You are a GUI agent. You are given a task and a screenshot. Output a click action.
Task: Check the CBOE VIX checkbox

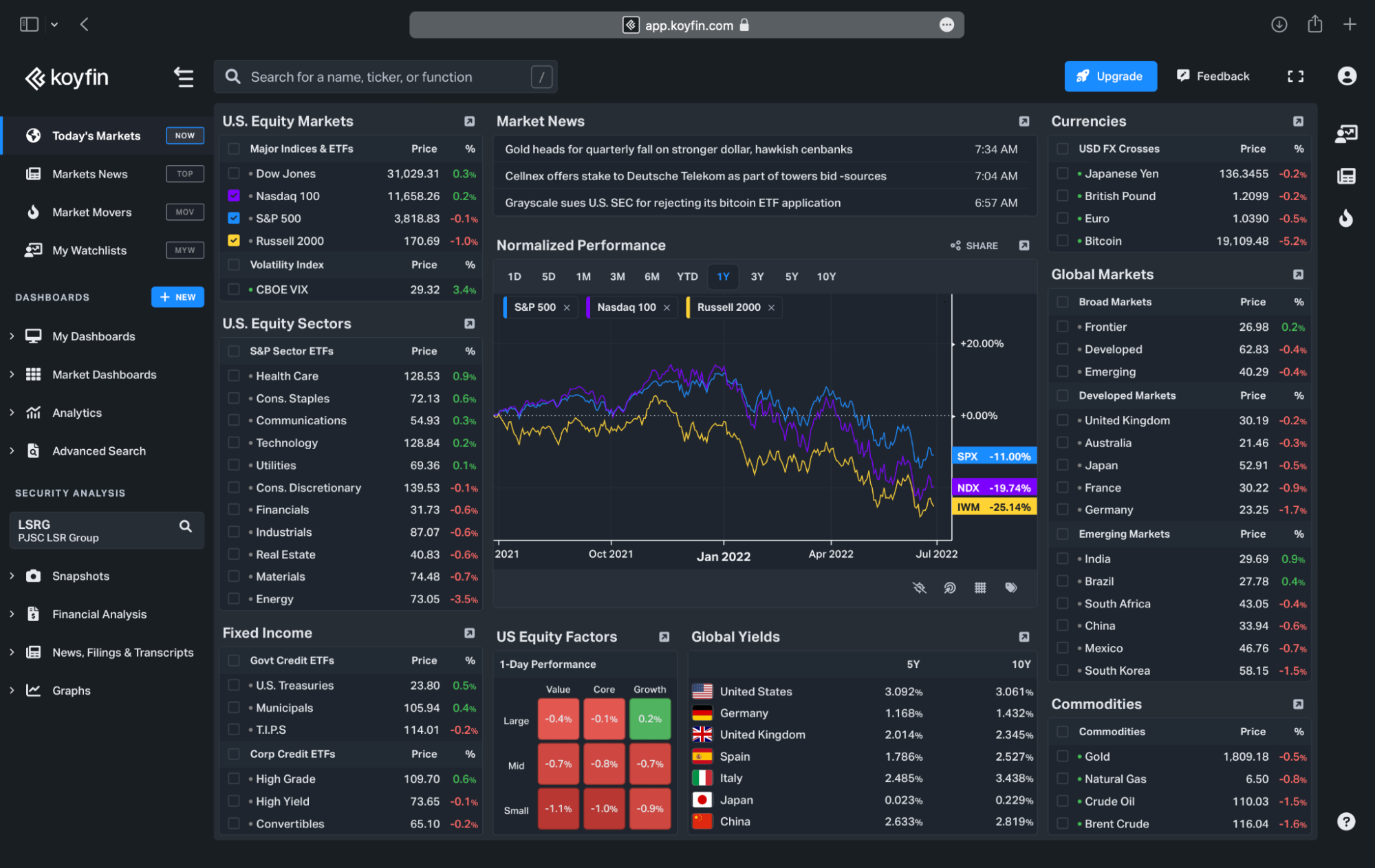point(234,290)
